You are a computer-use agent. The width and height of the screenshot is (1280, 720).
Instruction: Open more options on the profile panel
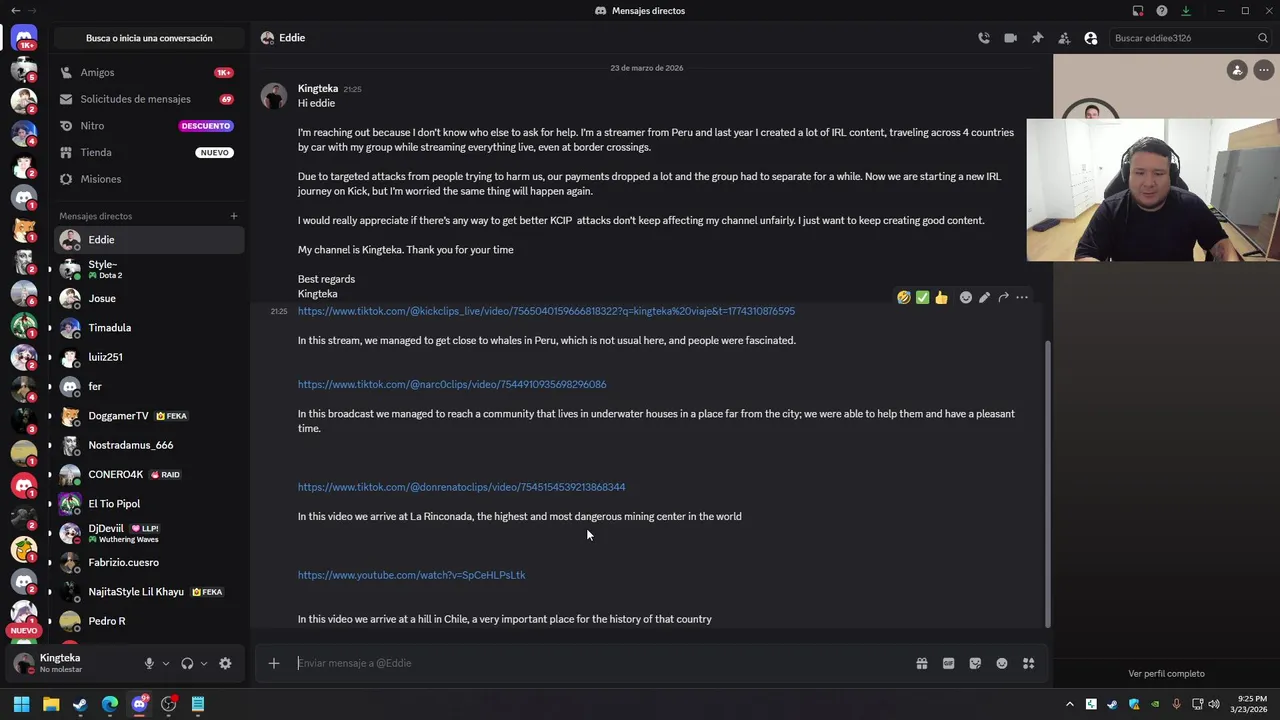click(x=1264, y=70)
